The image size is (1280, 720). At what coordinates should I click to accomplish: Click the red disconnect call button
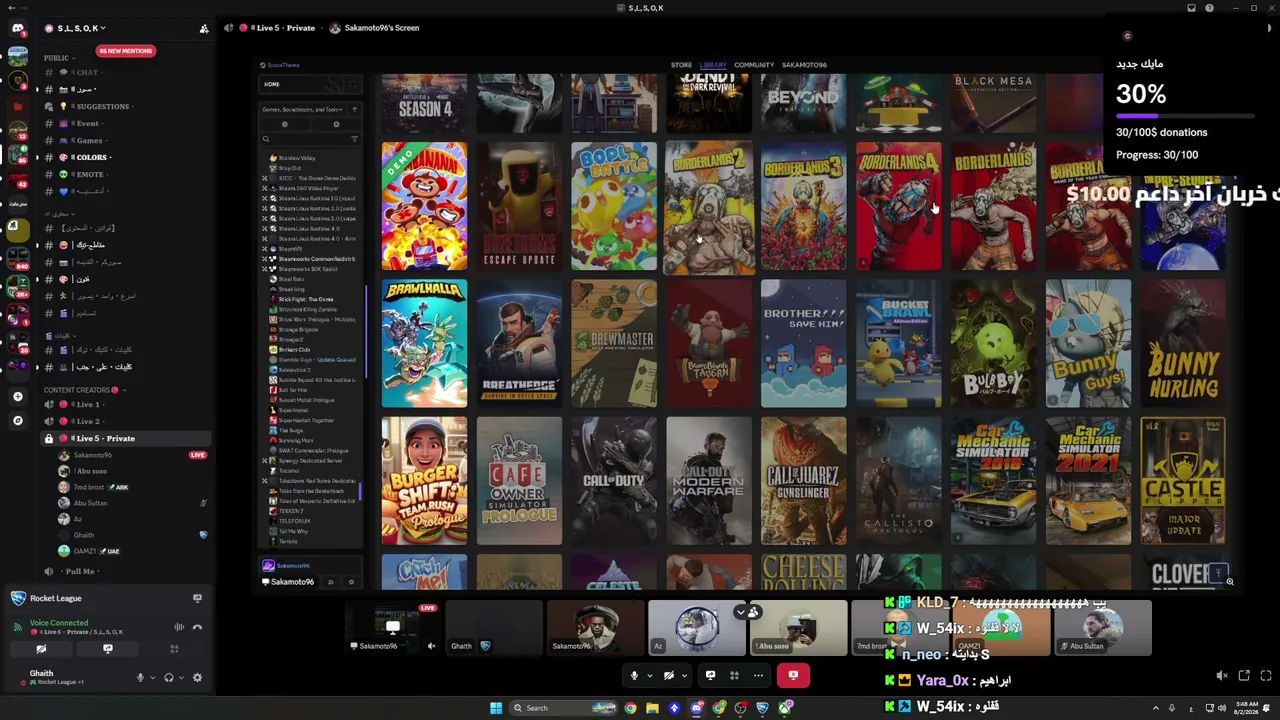(x=793, y=675)
